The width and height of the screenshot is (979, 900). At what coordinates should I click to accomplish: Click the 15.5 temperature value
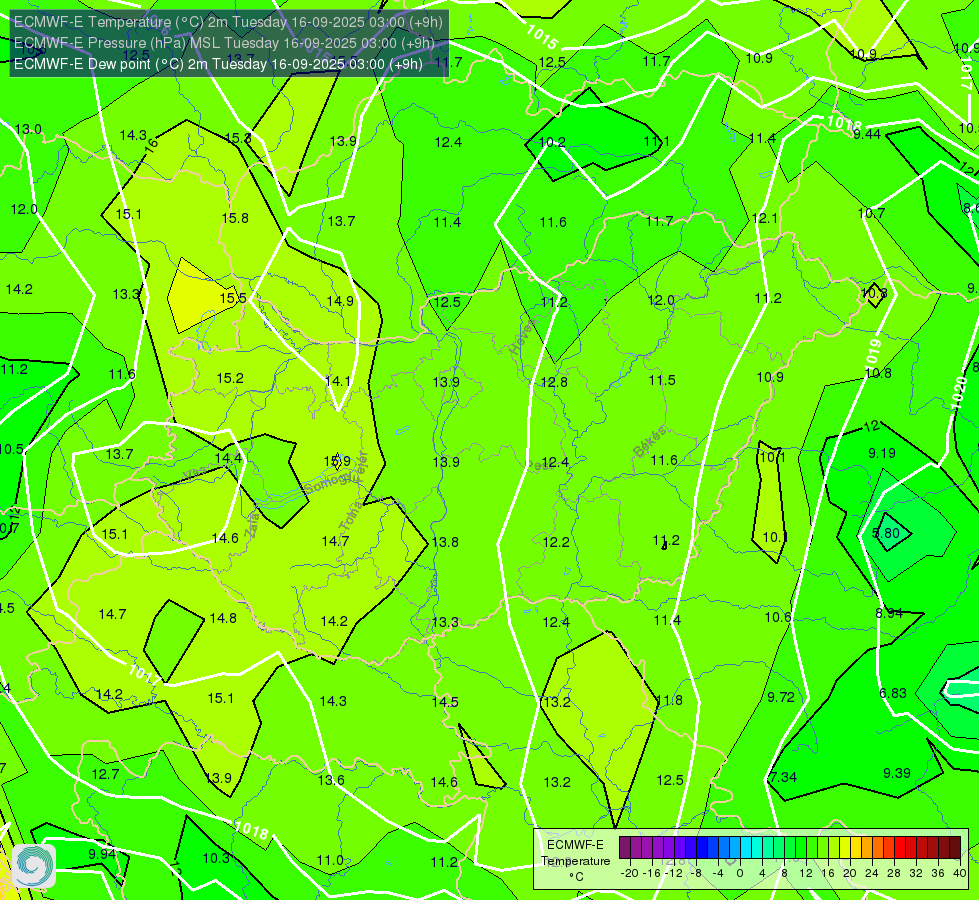233,299
